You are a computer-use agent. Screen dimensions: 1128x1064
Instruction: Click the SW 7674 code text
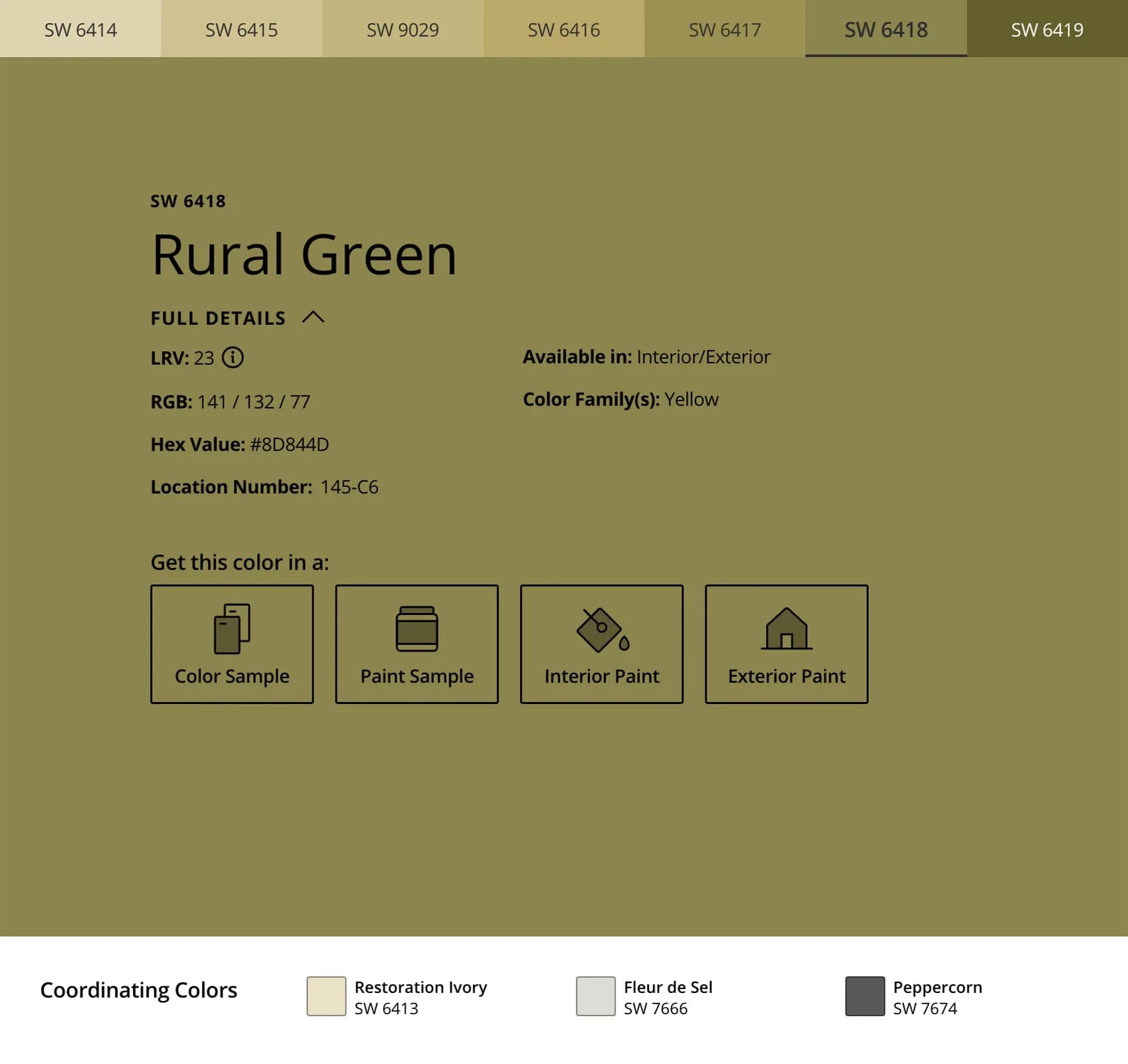pyautogui.click(x=925, y=1008)
